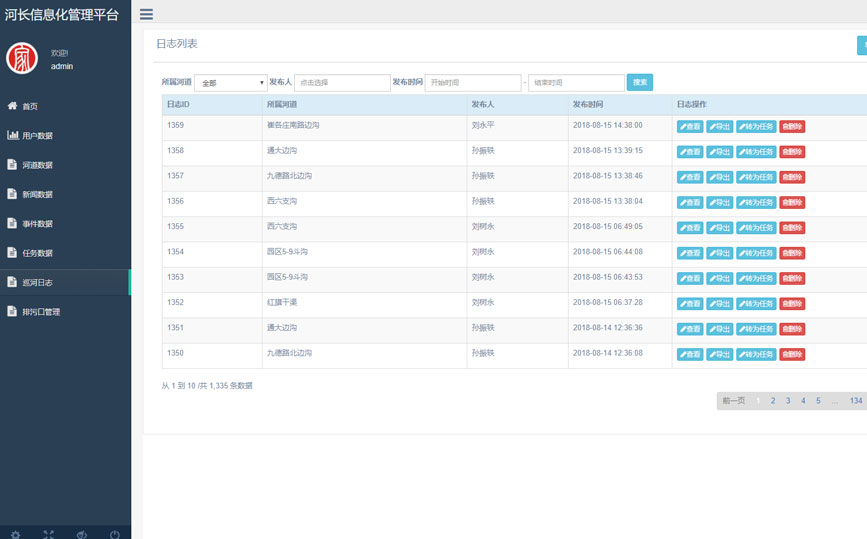Go to 首页 via the home icon

12,106
